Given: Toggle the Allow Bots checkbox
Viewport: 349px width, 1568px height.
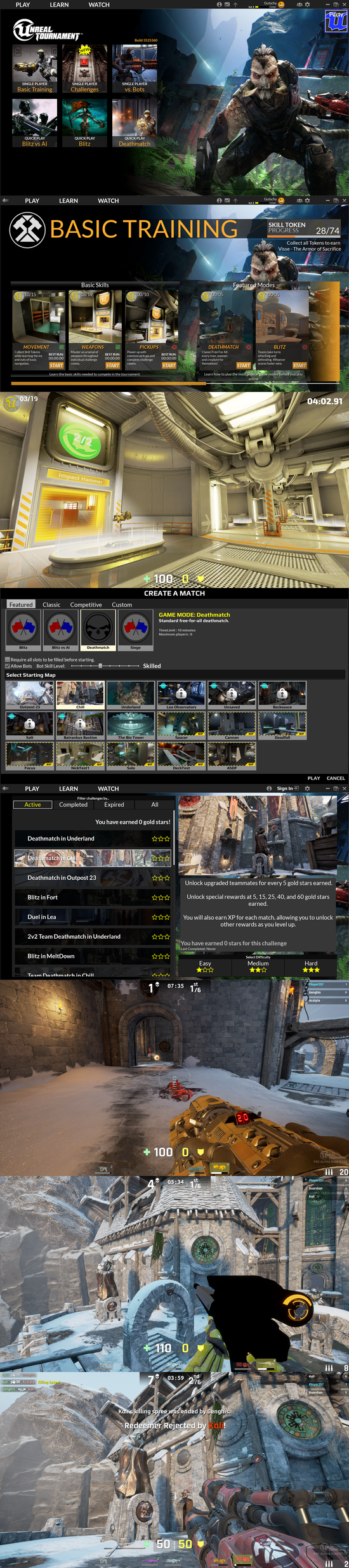Looking at the screenshot, I should click(8, 666).
